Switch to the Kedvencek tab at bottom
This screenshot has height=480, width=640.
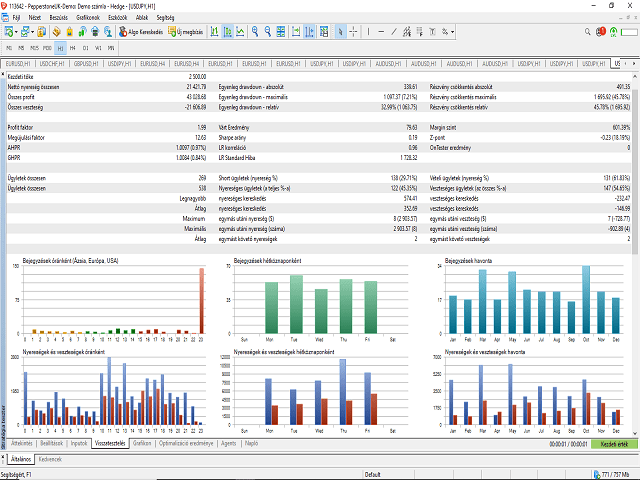click(50, 458)
